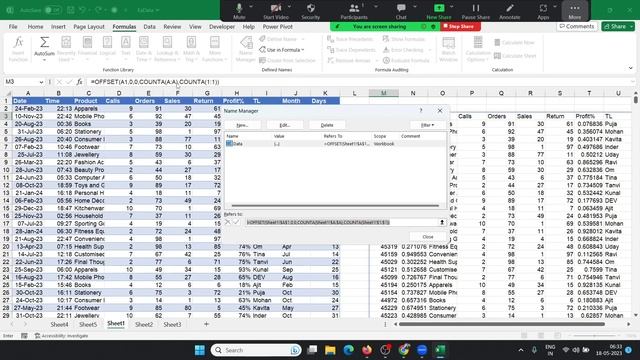
Task: Adjust the status bar zoom slider
Action: tap(594, 336)
